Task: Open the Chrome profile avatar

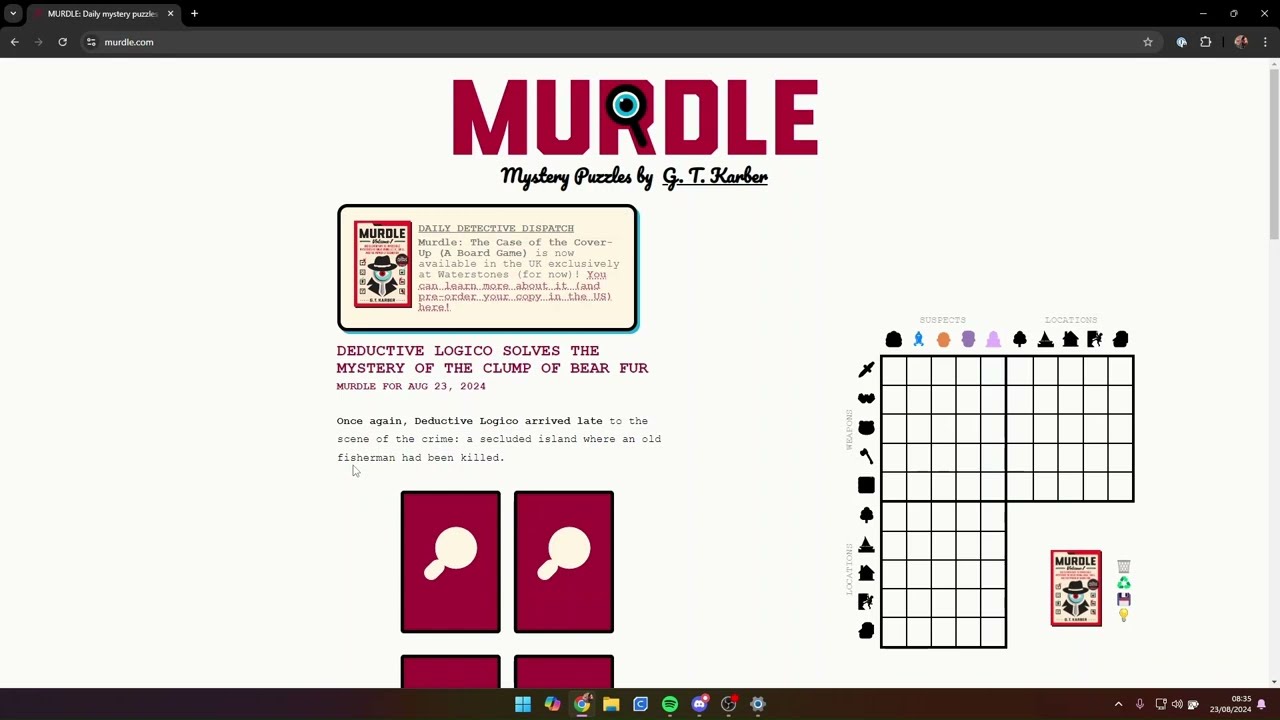Action: [x=1241, y=42]
